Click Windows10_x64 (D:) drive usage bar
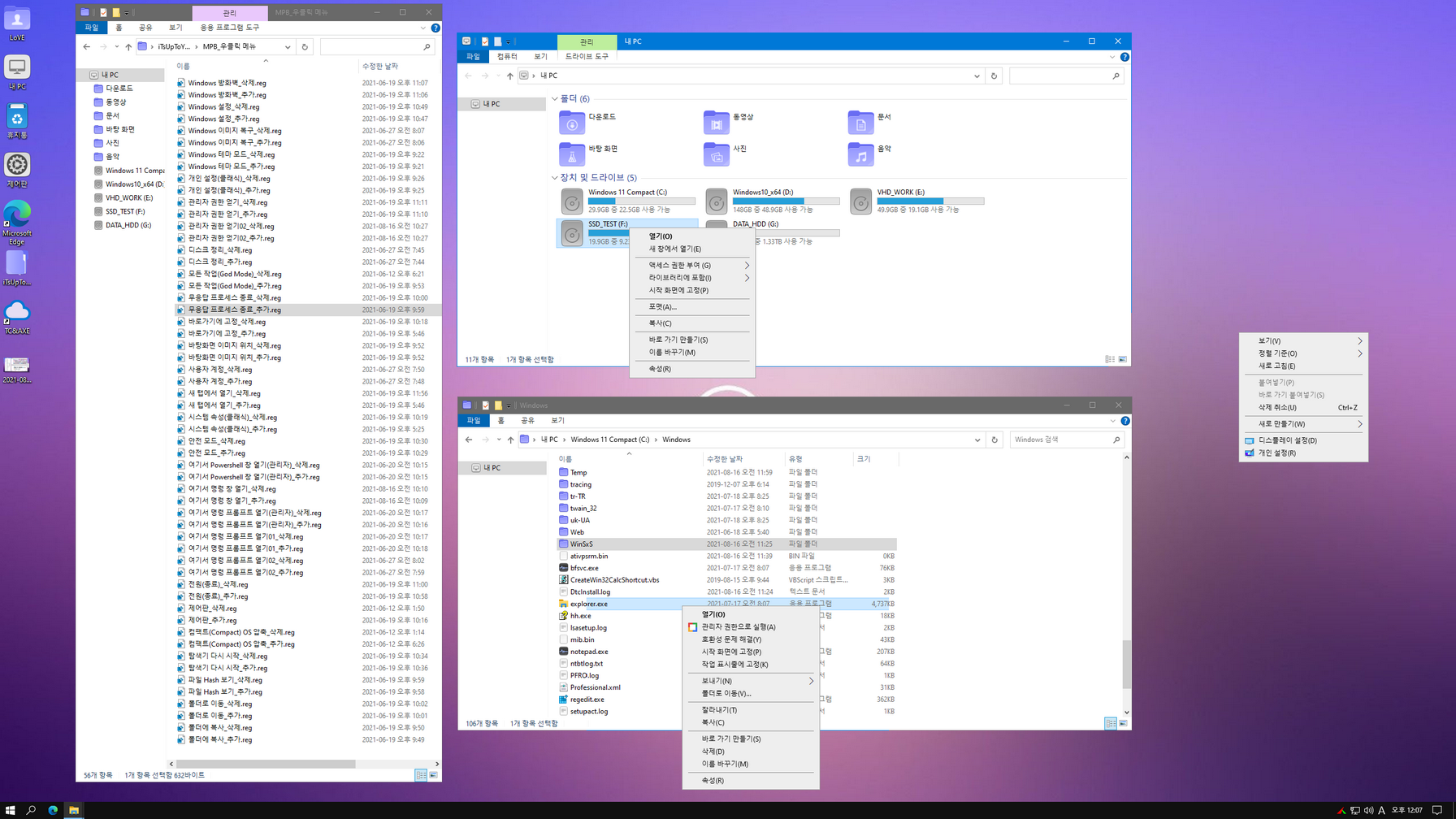Image resolution: width=1456 pixels, height=819 pixels. point(786,201)
